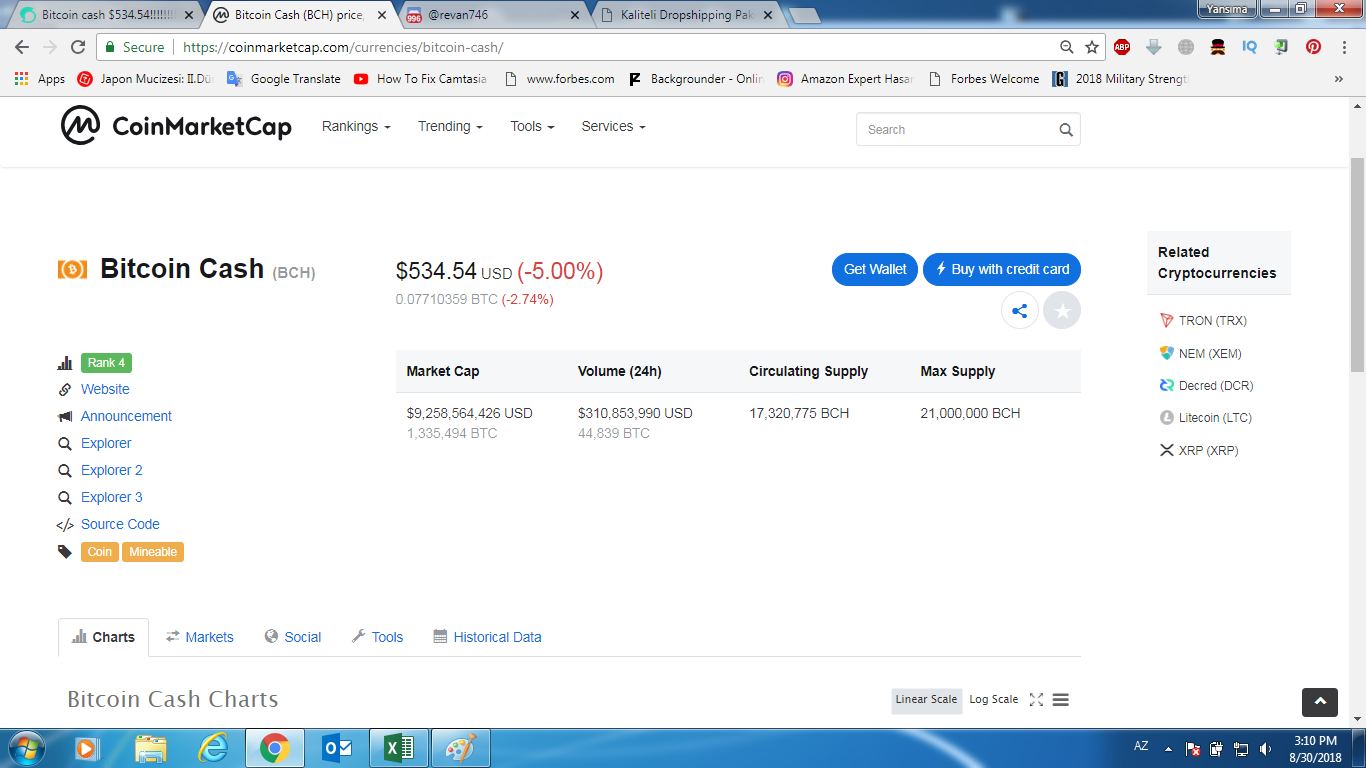Switch to the Markets tab
Screen dimensions: 1366x768
200,637
